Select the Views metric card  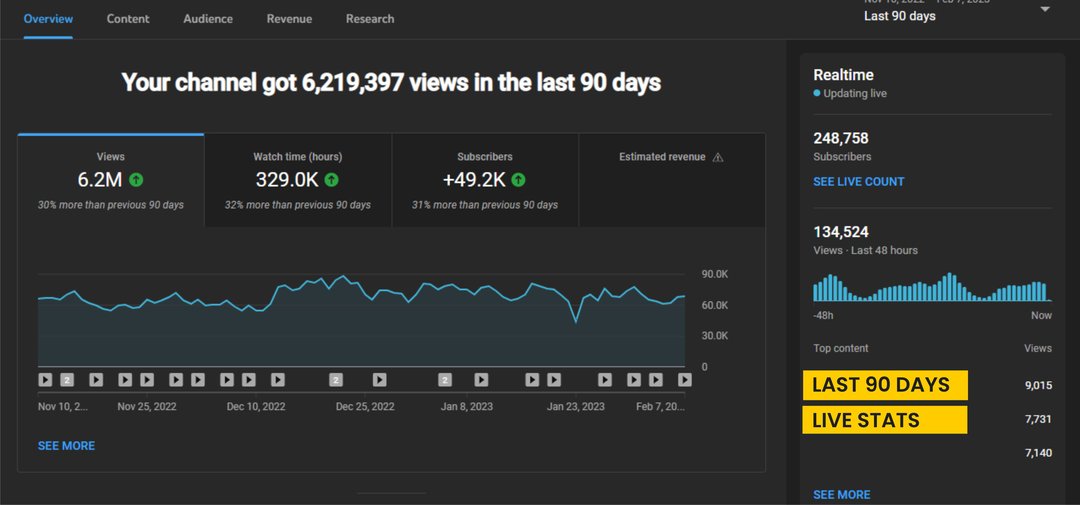tap(111, 181)
